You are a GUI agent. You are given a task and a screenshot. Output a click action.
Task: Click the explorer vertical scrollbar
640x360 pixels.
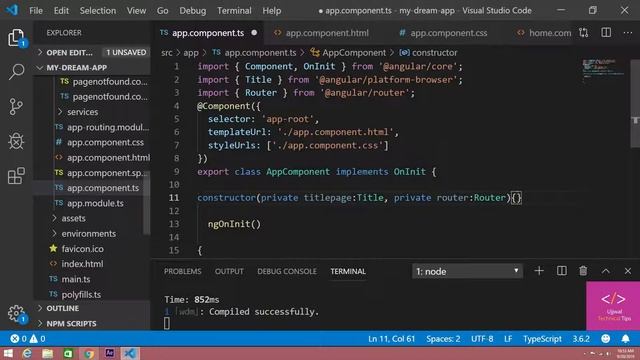[x=147, y=203]
